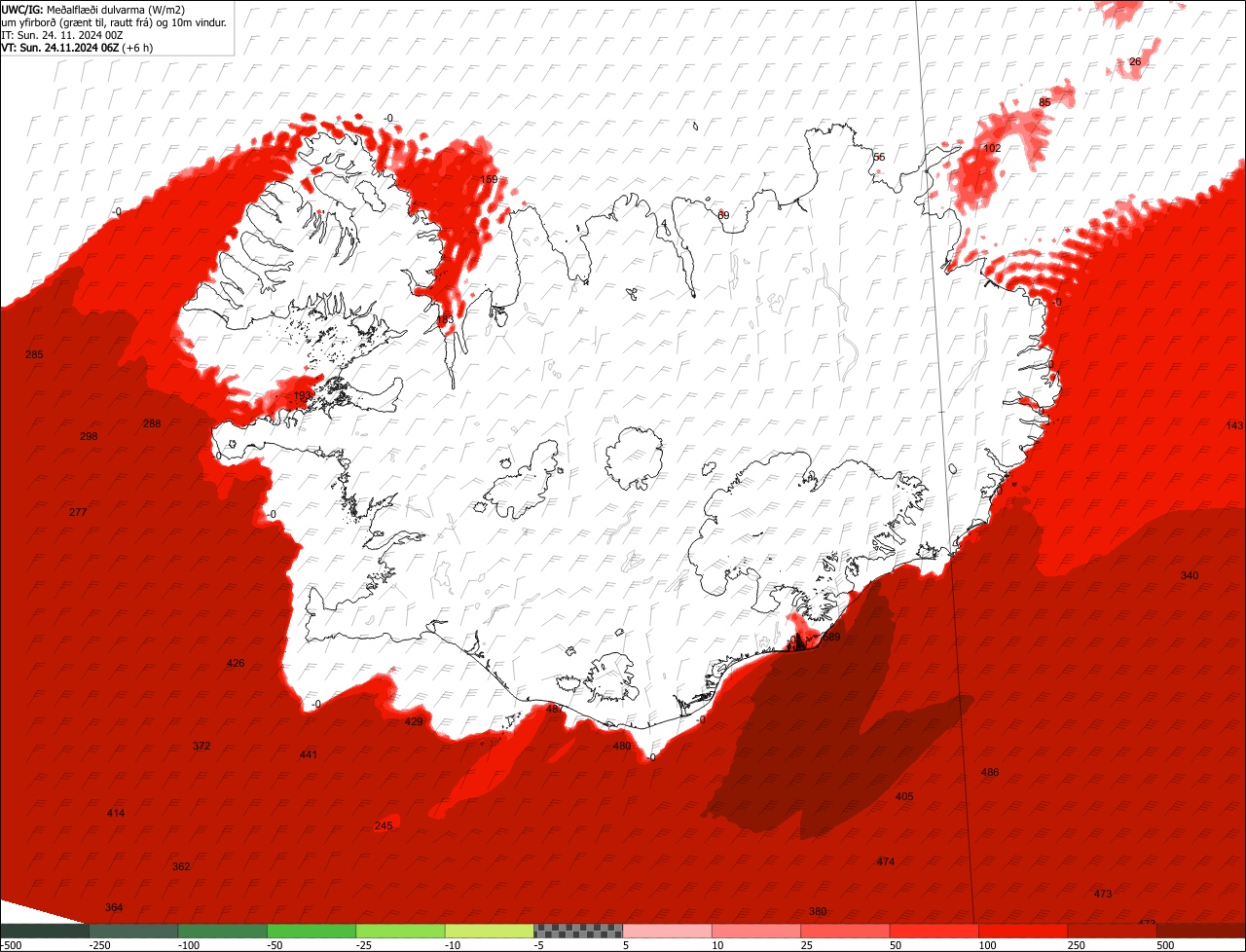Image resolution: width=1246 pixels, height=952 pixels.
Task: Click the map value "159" in the northwest bay
Action: tap(490, 179)
